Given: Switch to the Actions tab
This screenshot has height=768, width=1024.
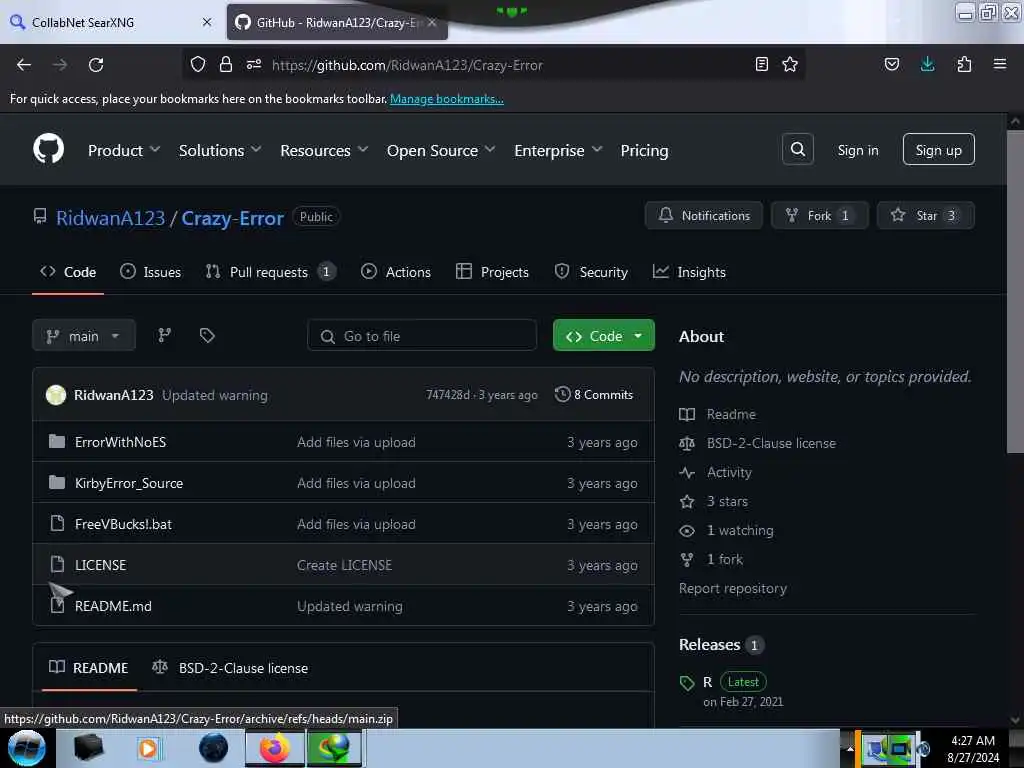Looking at the screenshot, I should (x=396, y=272).
